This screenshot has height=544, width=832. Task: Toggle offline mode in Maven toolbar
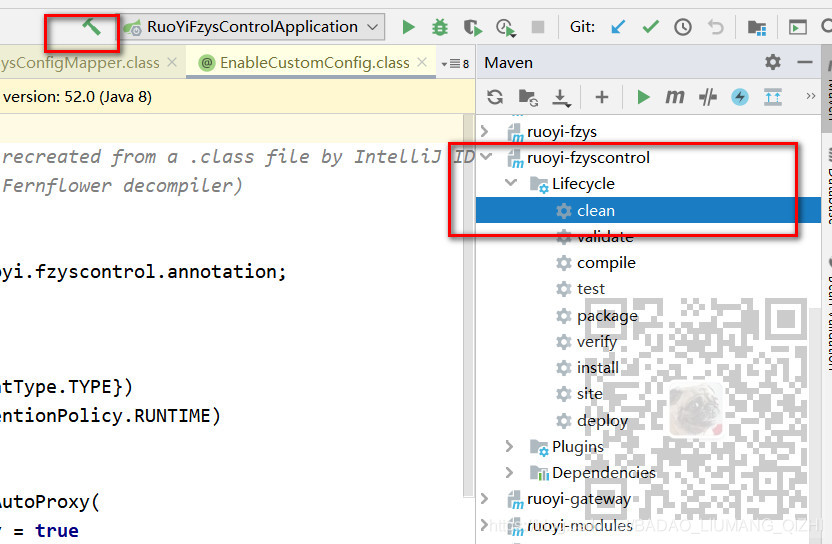click(708, 97)
